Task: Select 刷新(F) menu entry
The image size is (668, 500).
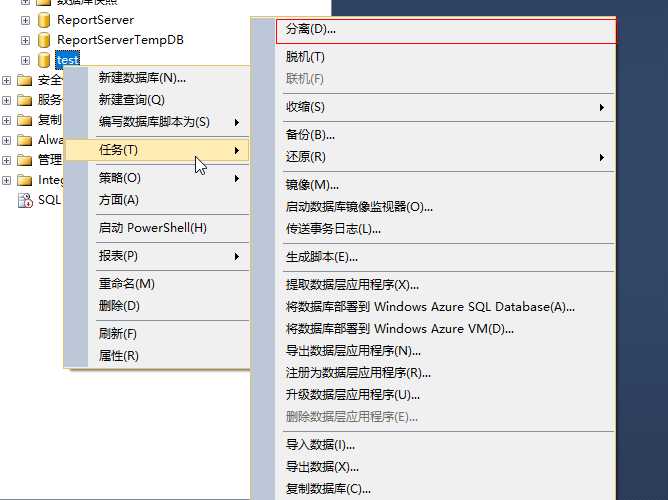Action: 157,334
